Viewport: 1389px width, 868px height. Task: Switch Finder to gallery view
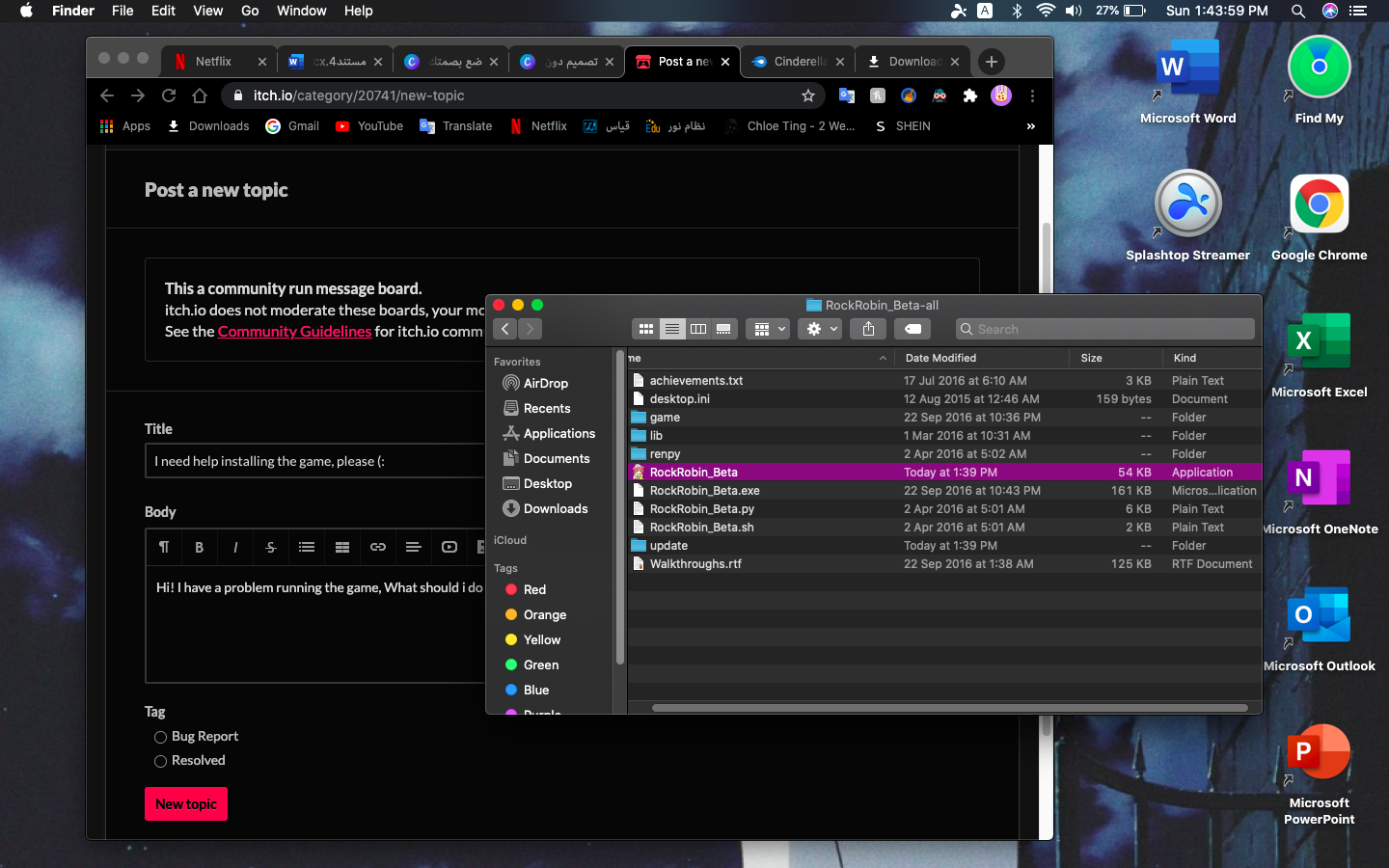[x=724, y=329]
